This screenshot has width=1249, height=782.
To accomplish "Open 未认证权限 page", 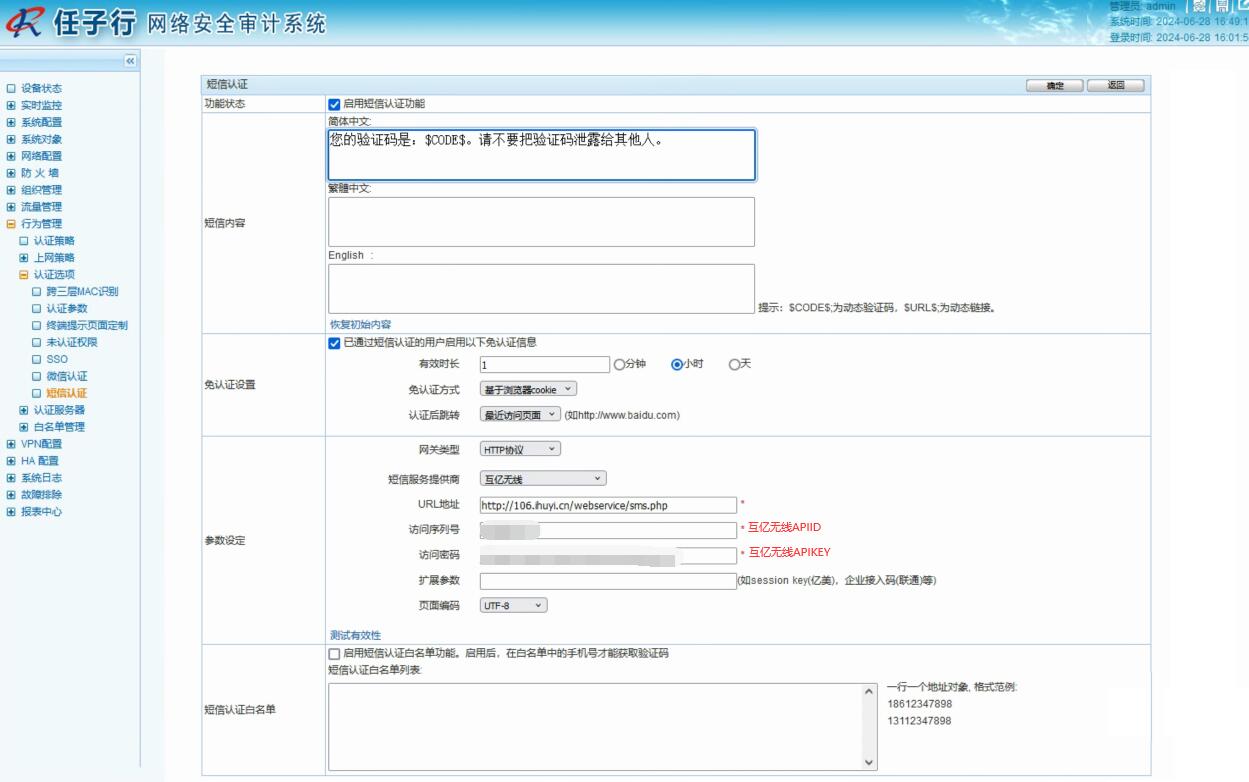I will [72, 343].
